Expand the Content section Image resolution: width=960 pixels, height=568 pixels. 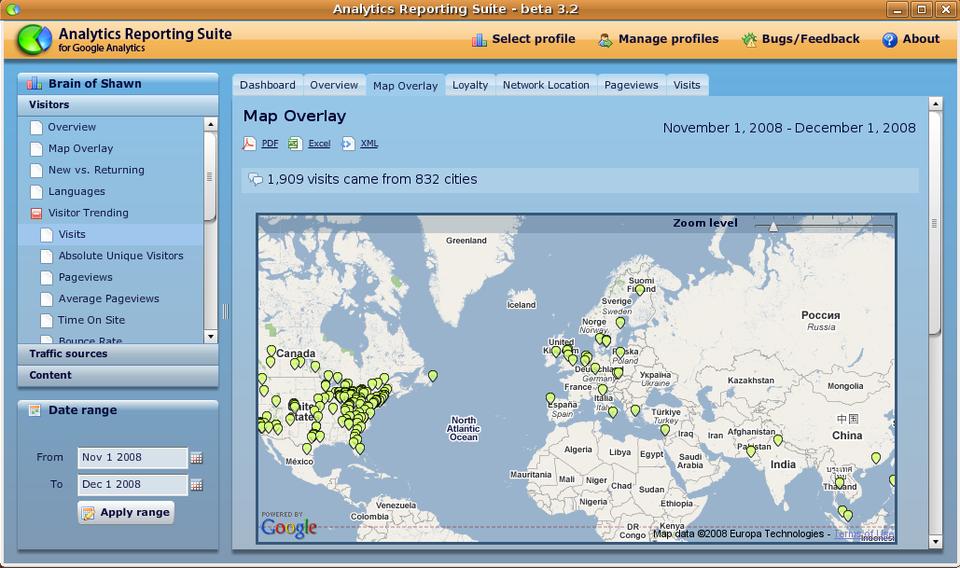pos(50,375)
